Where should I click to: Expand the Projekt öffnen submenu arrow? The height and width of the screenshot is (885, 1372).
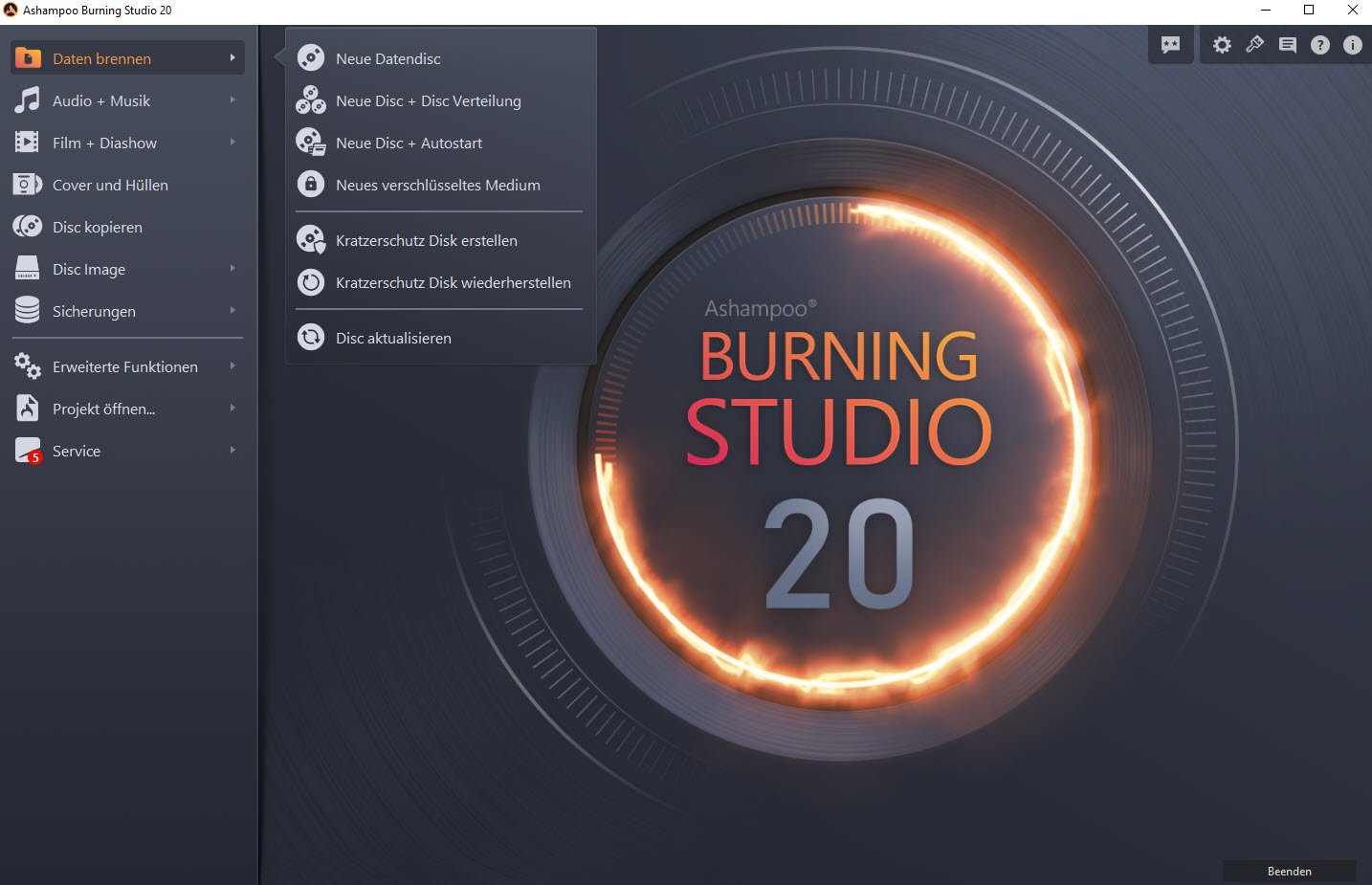click(232, 409)
